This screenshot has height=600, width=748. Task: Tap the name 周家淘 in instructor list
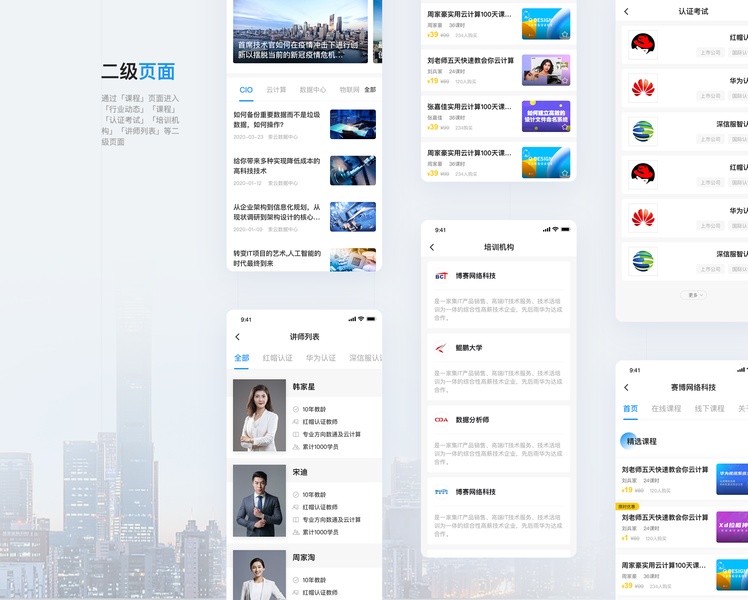pos(304,557)
